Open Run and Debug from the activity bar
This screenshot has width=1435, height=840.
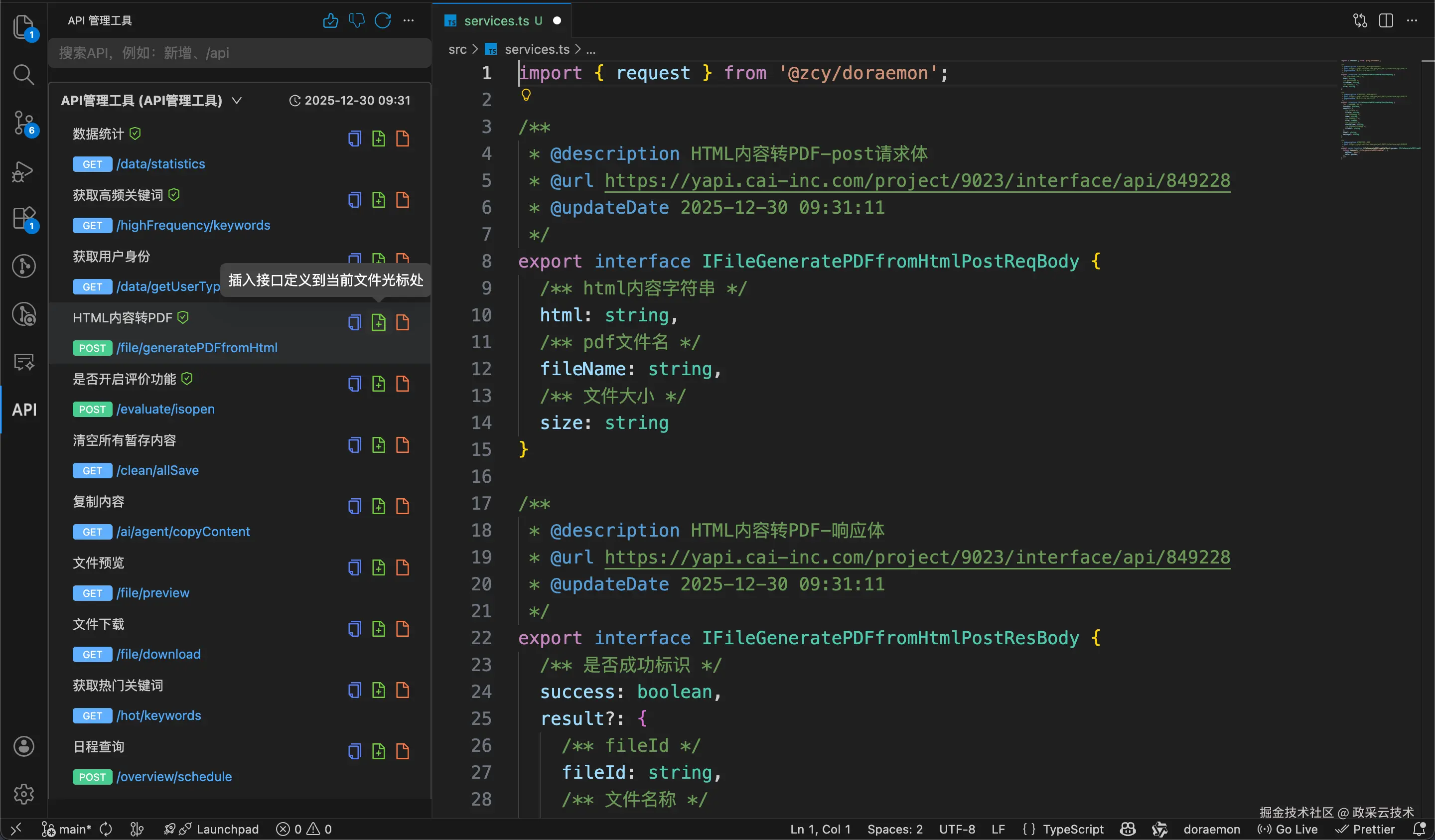click(24, 171)
